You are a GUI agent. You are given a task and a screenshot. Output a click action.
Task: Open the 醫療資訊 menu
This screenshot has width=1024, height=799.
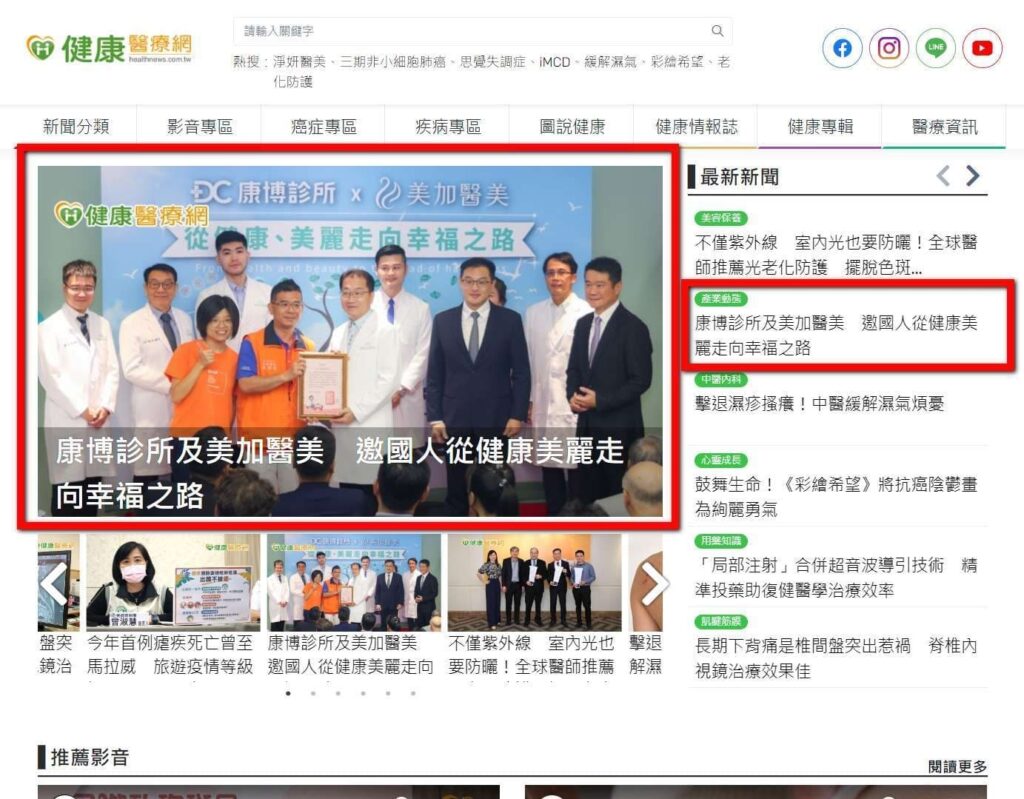(x=944, y=127)
